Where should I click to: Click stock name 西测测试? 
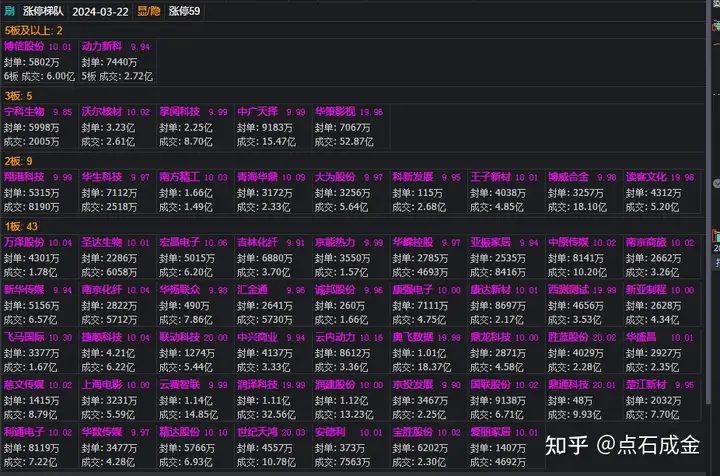(568, 290)
